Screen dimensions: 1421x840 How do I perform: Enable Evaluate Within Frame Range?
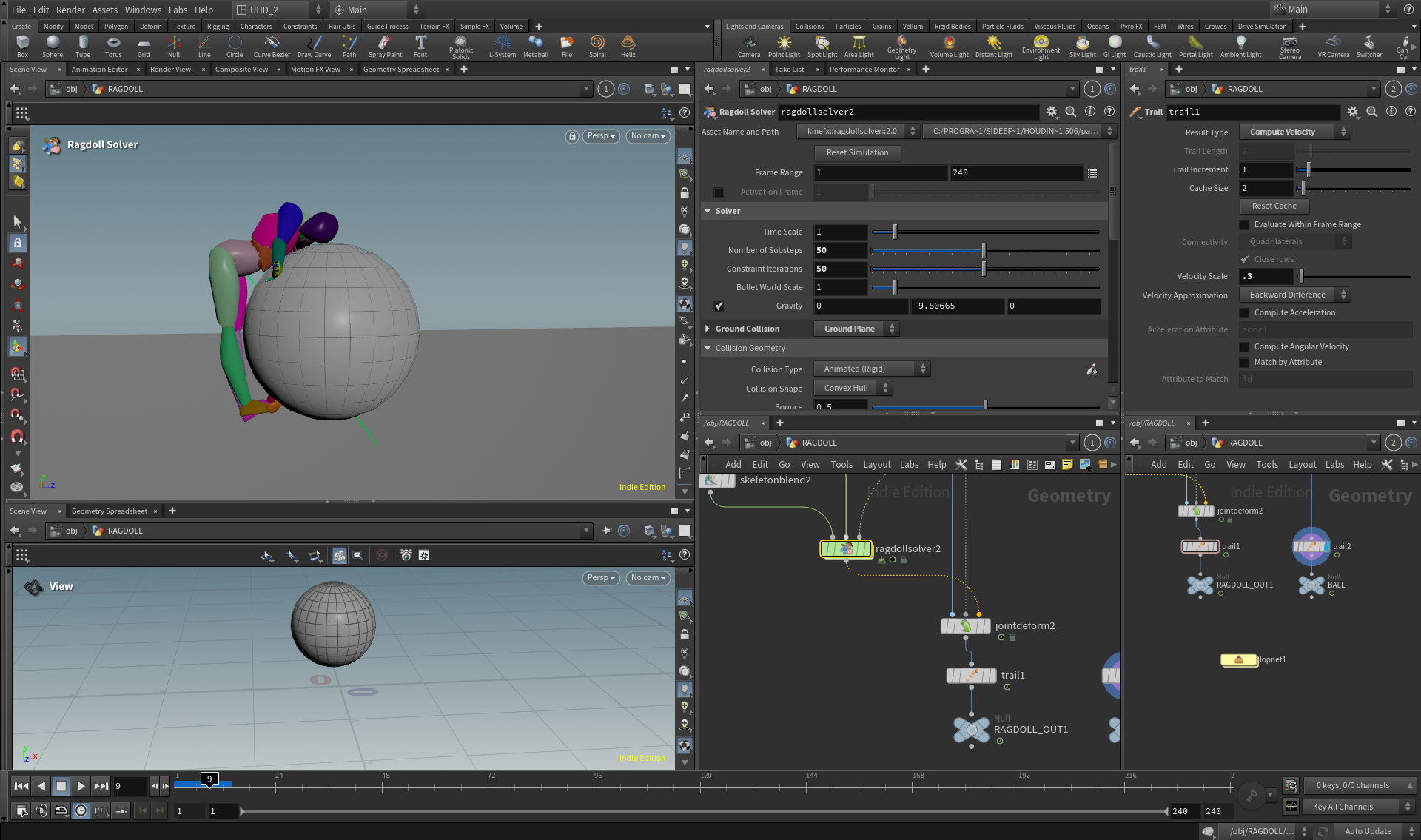pos(1245,224)
